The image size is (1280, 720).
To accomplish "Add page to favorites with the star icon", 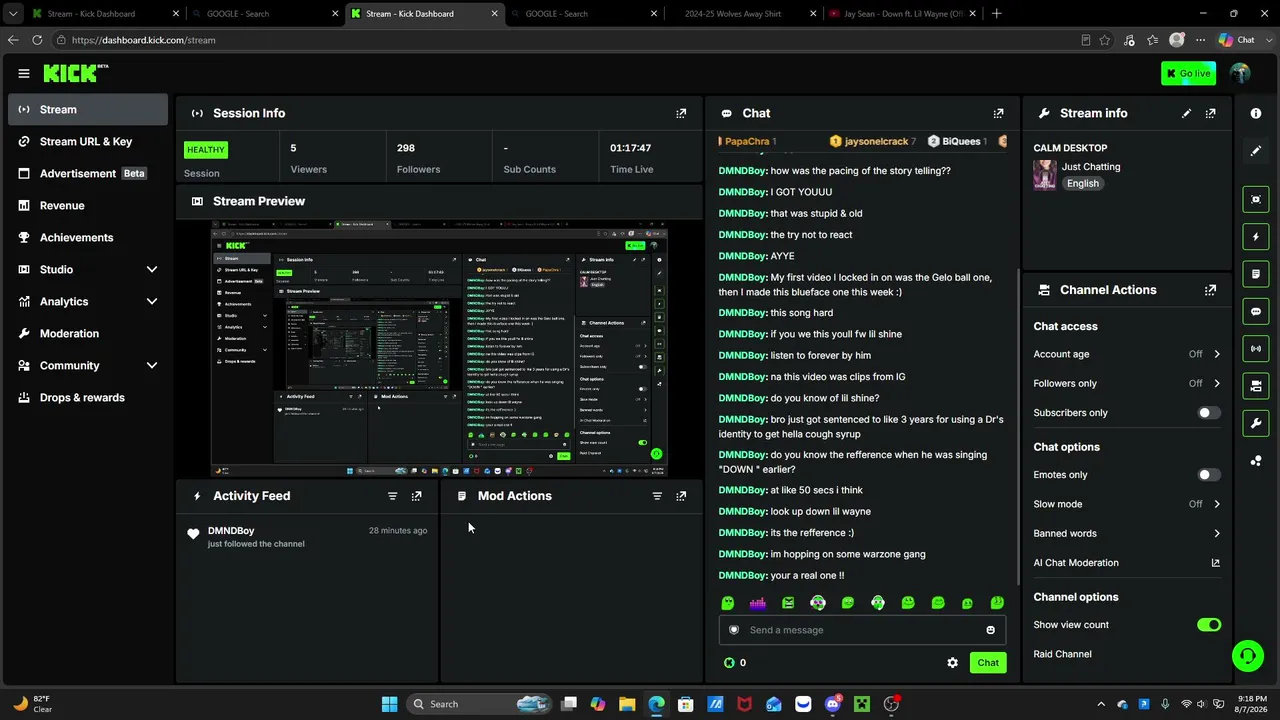I will pos(1105,40).
